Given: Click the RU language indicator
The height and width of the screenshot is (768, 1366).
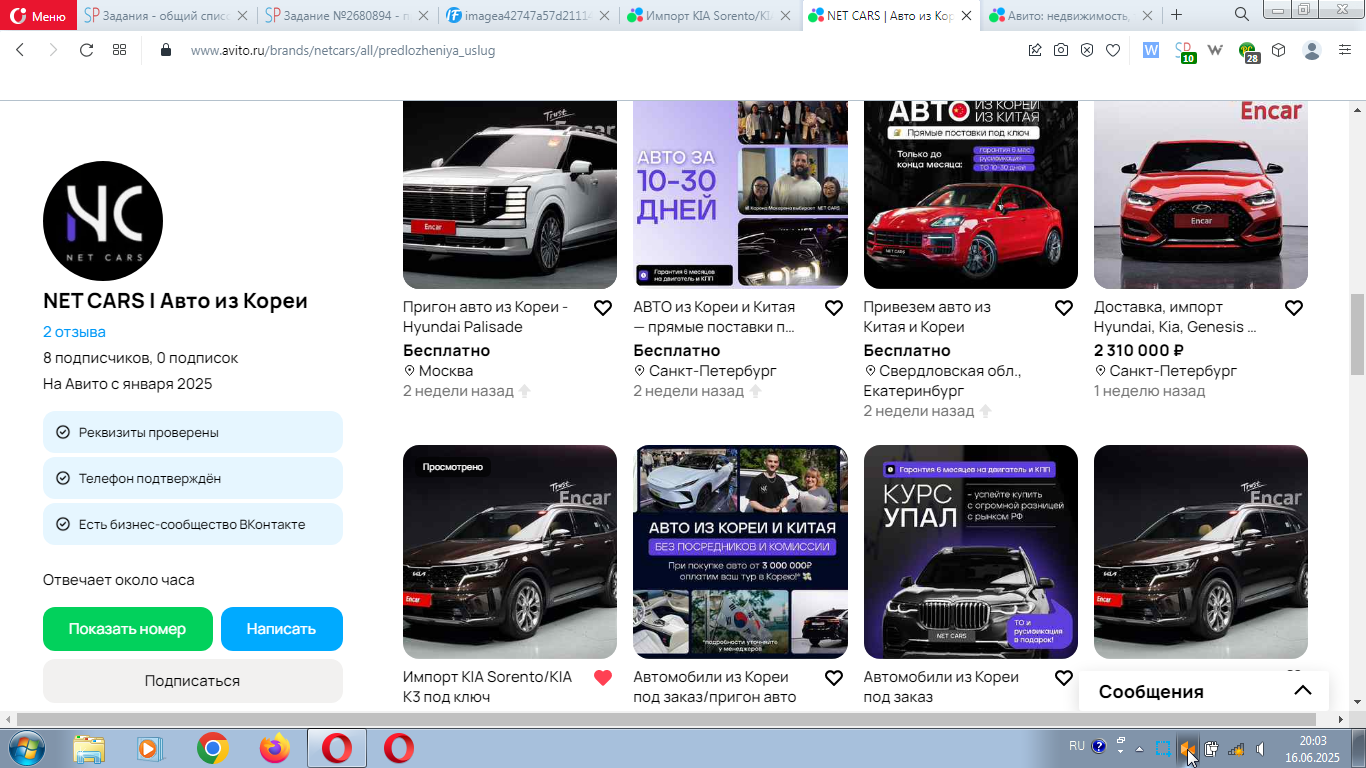Looking at the screenshot, I should pos(1076,746).
